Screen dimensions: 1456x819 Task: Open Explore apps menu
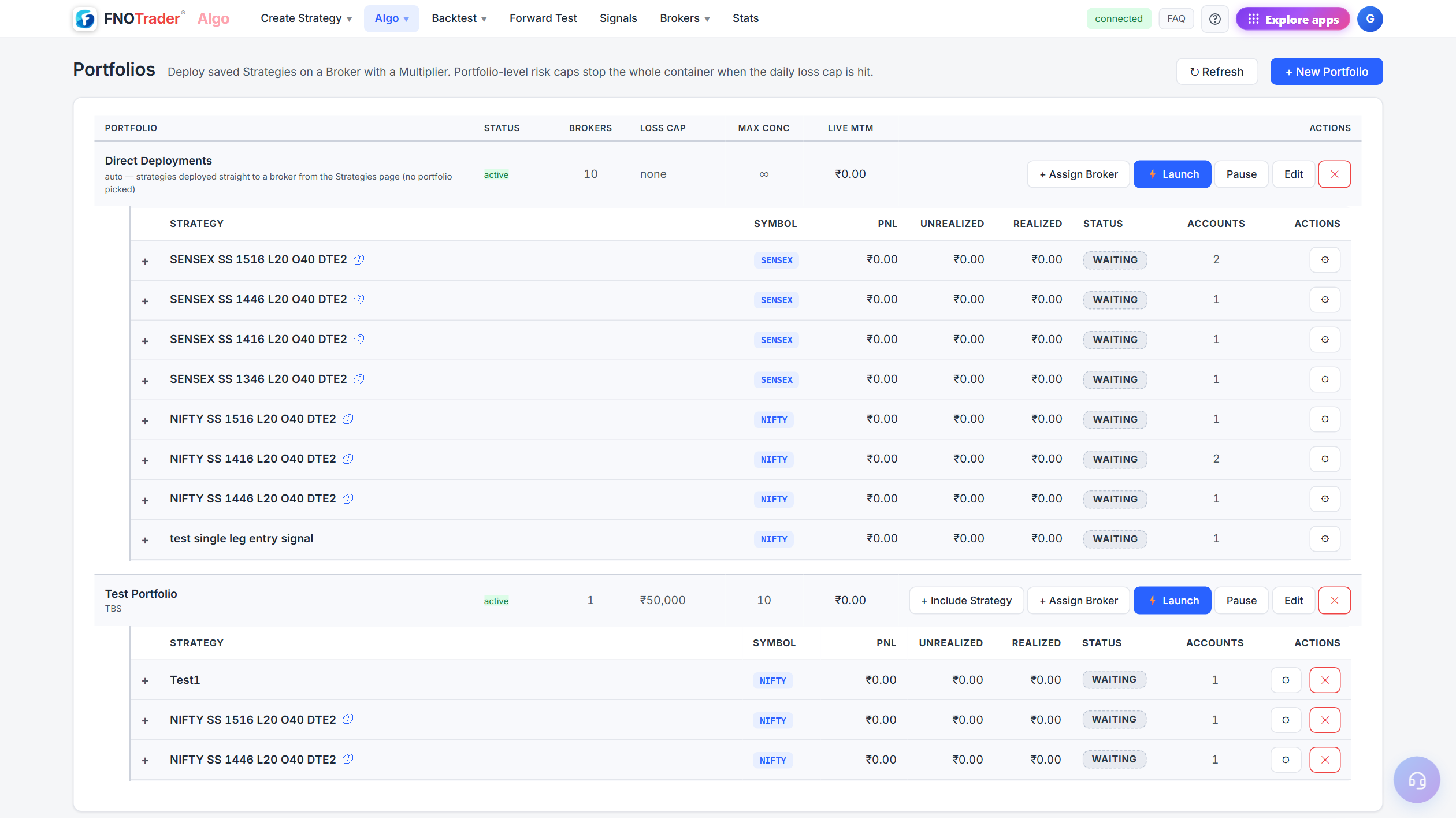[1292, 19]
